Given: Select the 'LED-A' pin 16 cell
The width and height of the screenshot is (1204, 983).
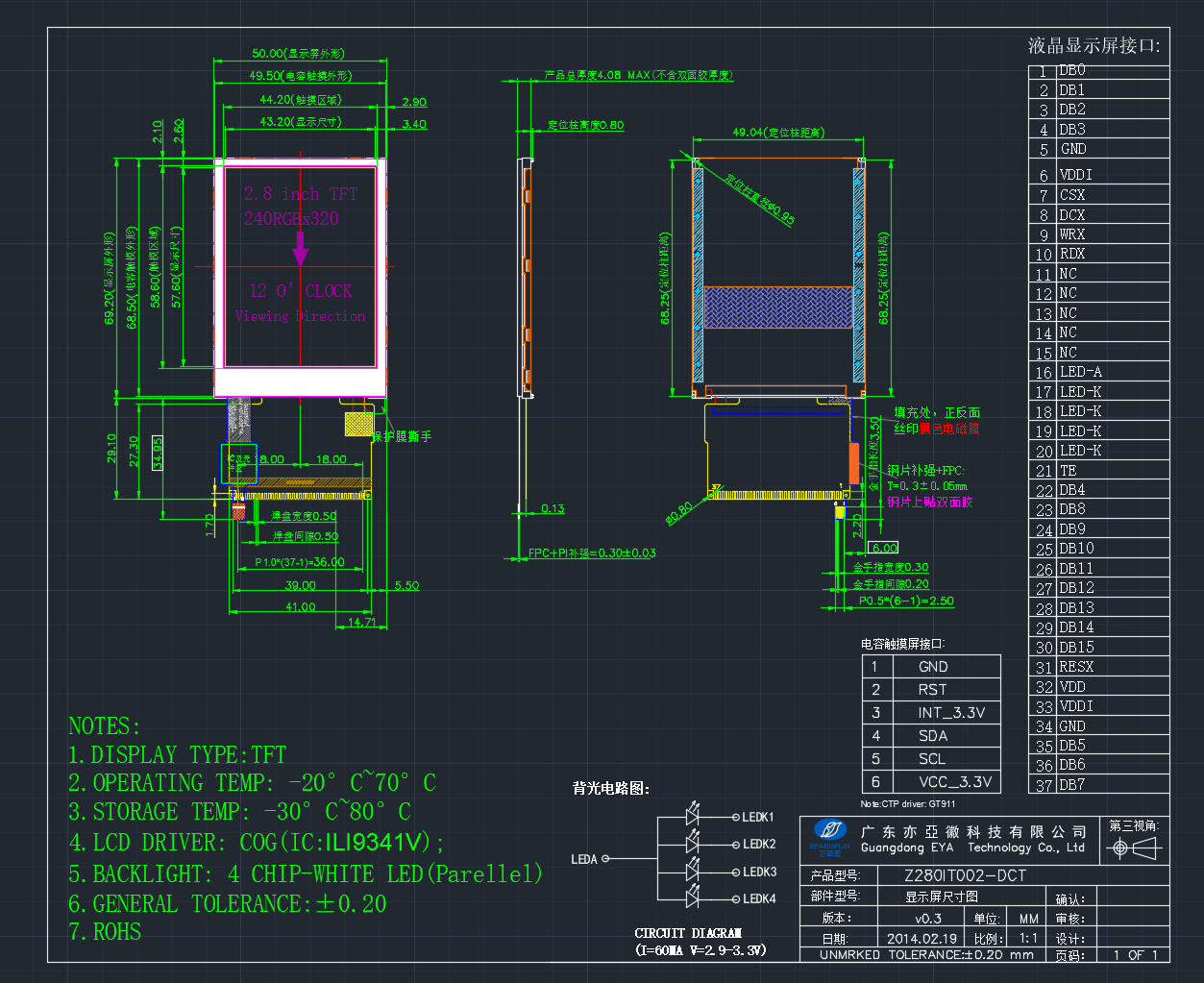Looking at the screenshot, I should (1113, 372).
